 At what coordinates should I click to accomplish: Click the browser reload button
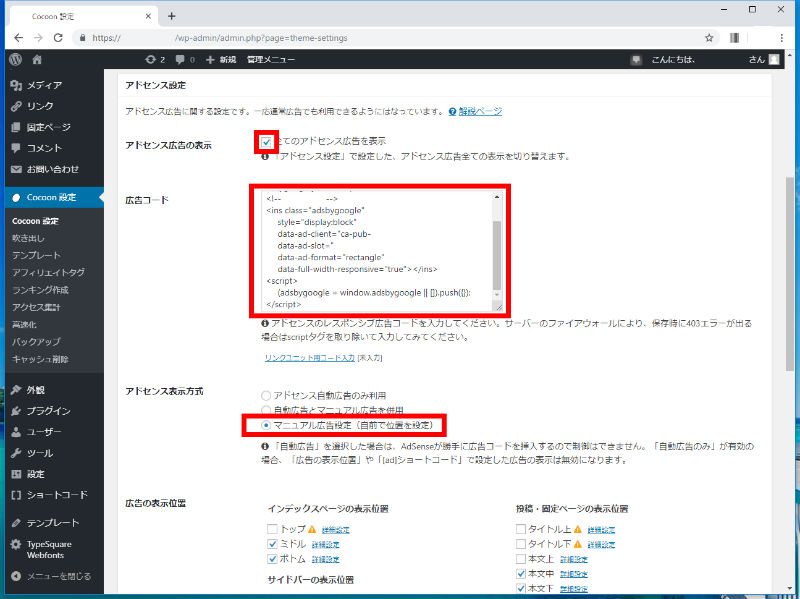click(x=61, y=38)
